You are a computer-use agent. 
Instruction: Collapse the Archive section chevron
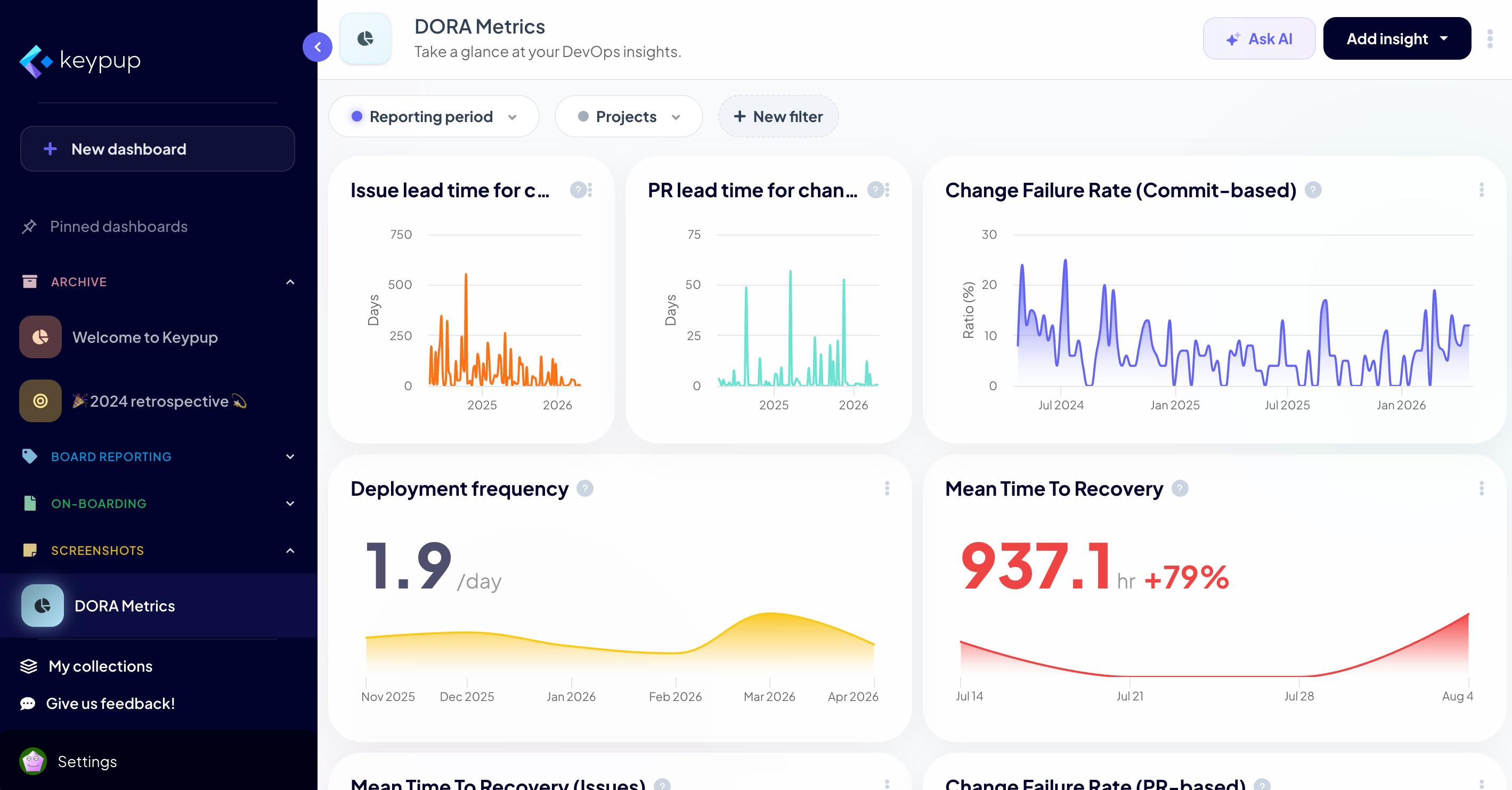point(290,282)
